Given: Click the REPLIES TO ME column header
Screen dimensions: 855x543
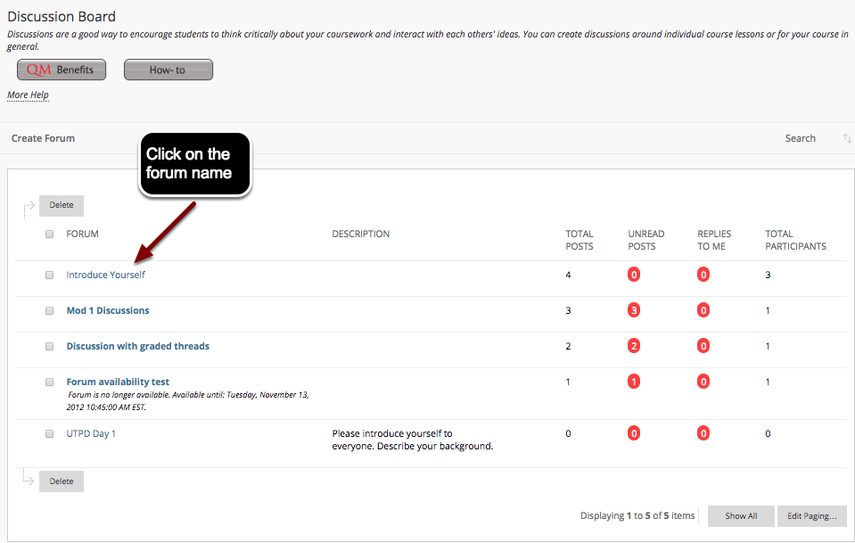Looking at the screenshot, I should tap(714, 240).
